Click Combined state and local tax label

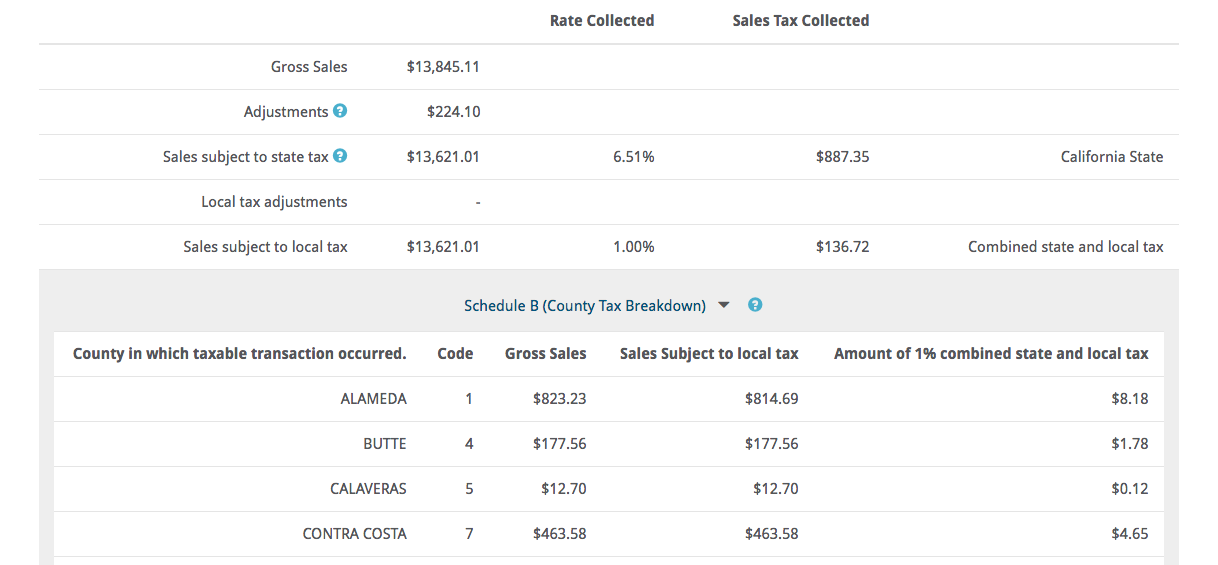(x=1066, y=247)
